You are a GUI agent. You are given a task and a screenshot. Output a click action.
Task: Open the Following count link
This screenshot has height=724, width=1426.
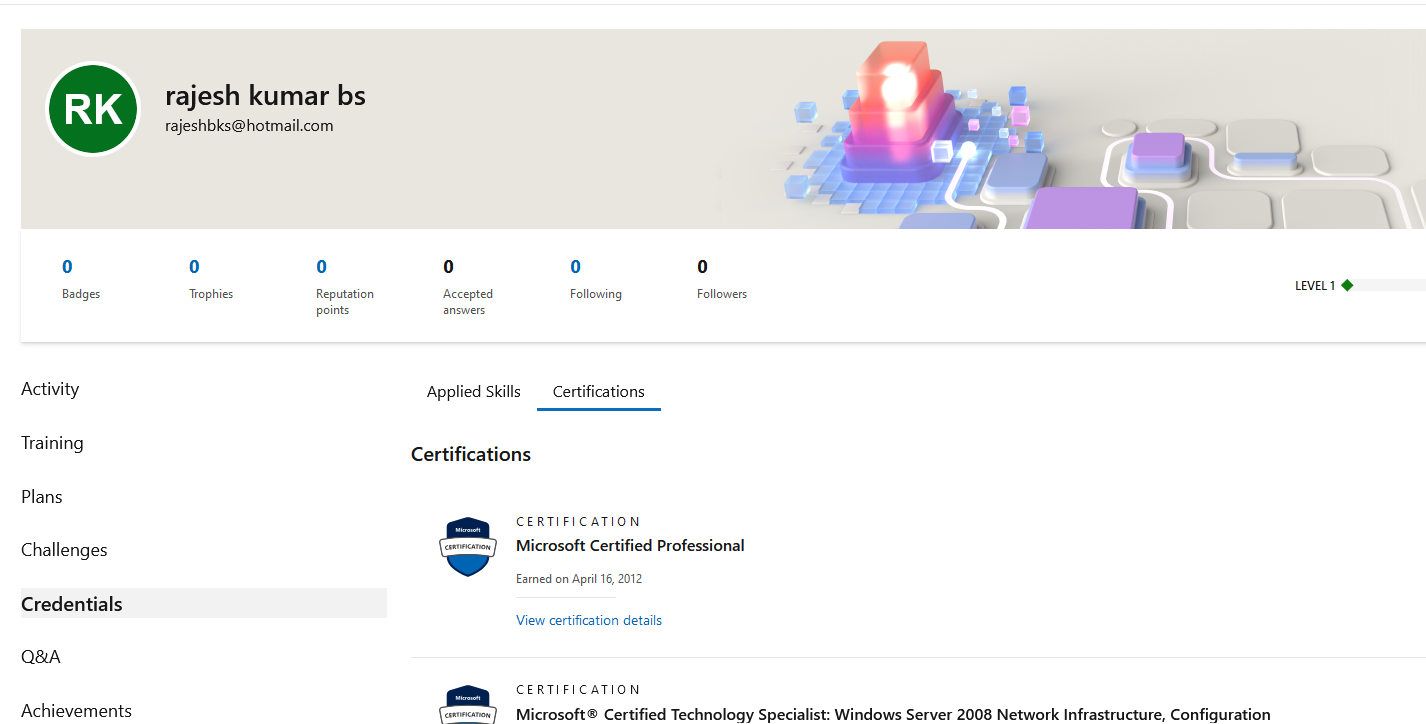coord(575,267)
